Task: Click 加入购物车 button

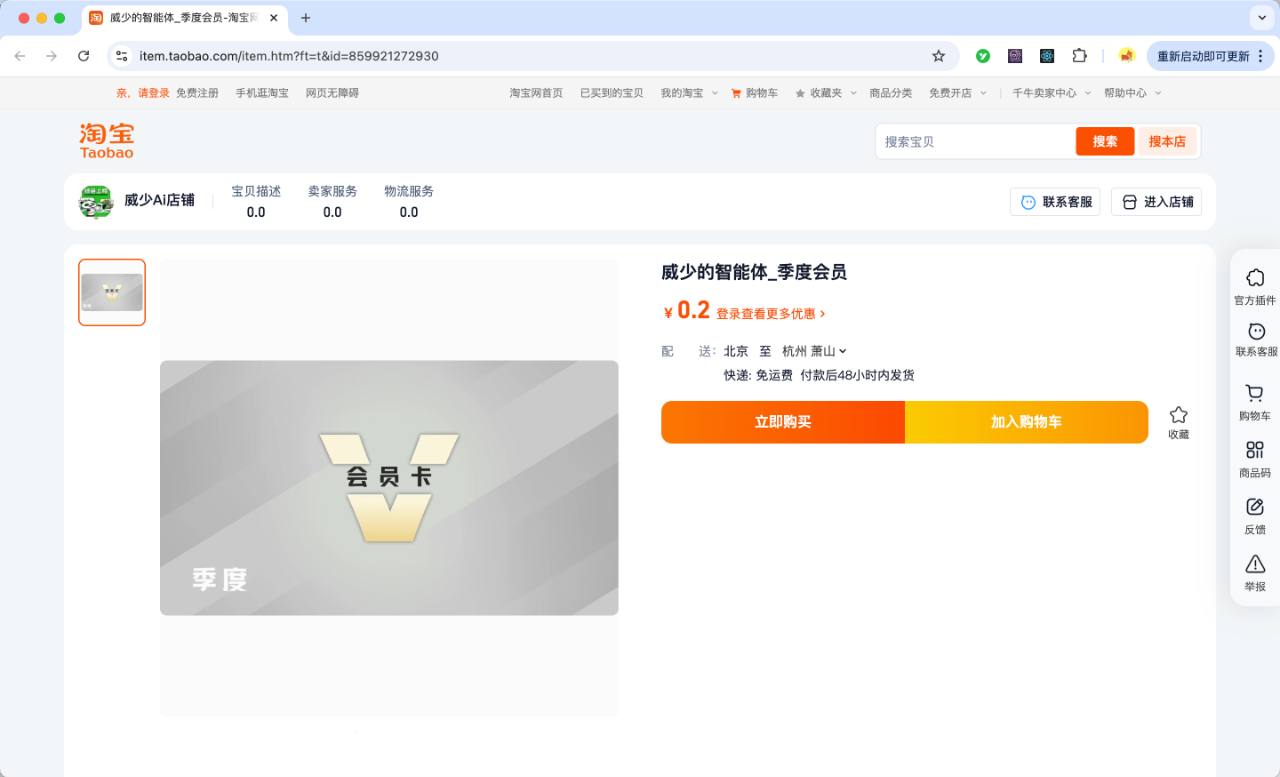Action: (1026, 422)
